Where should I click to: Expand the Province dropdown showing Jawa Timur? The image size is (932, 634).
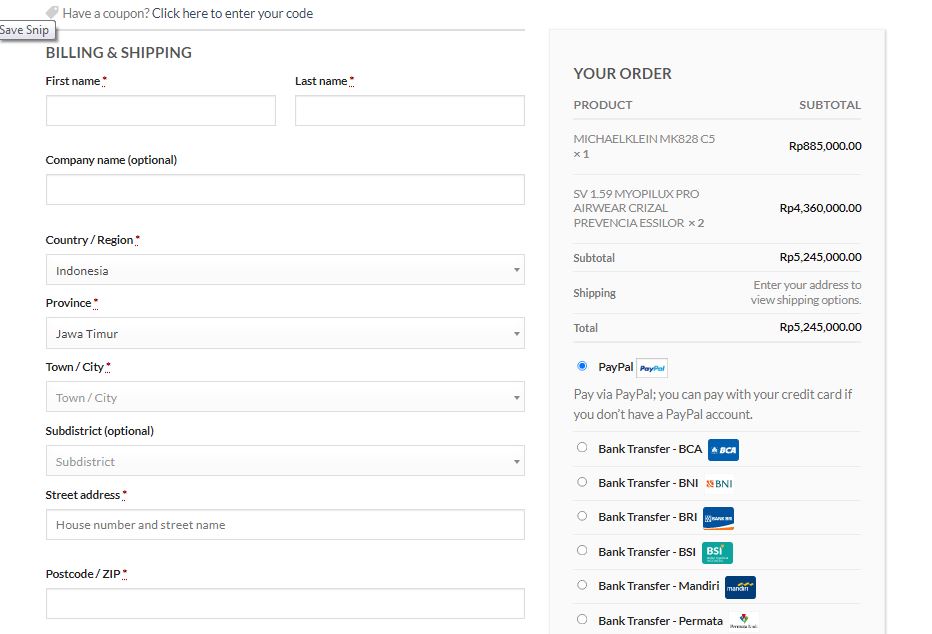285,334
